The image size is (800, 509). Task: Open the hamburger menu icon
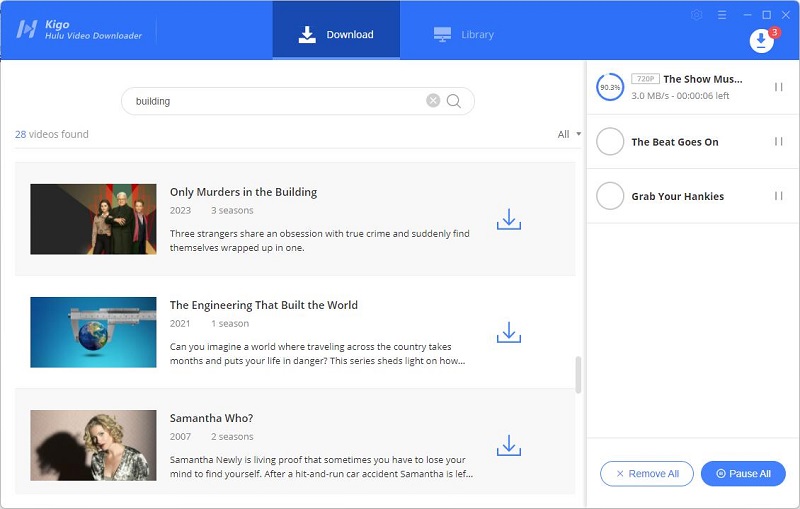(722, 15)
